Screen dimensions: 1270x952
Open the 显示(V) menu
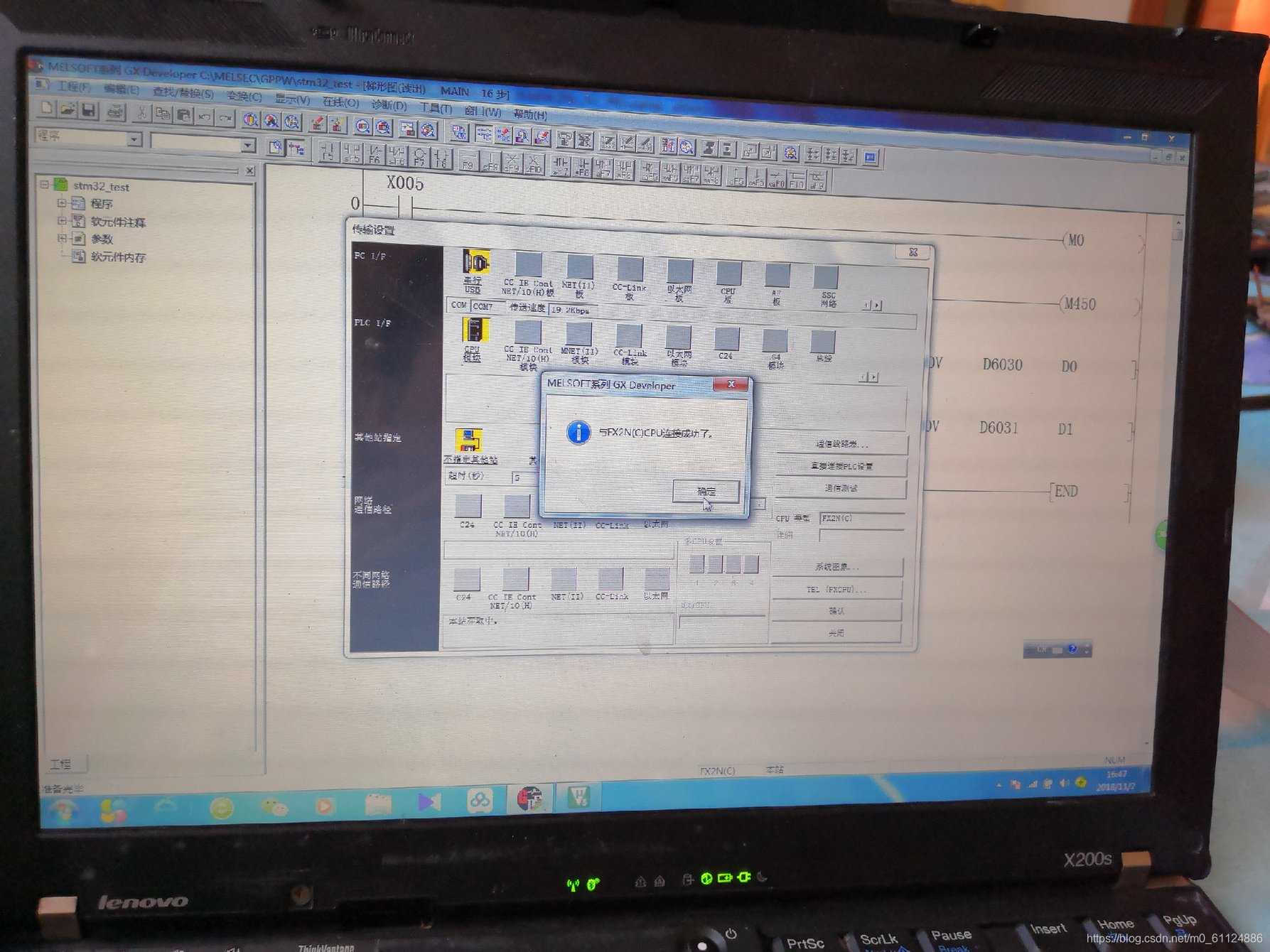pos(292,99)
